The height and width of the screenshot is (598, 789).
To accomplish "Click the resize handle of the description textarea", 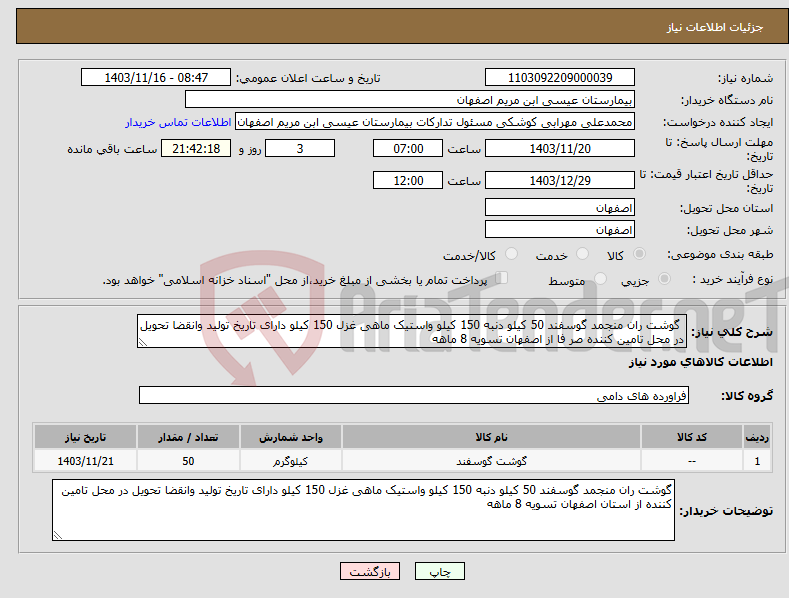I will [143, 342].
